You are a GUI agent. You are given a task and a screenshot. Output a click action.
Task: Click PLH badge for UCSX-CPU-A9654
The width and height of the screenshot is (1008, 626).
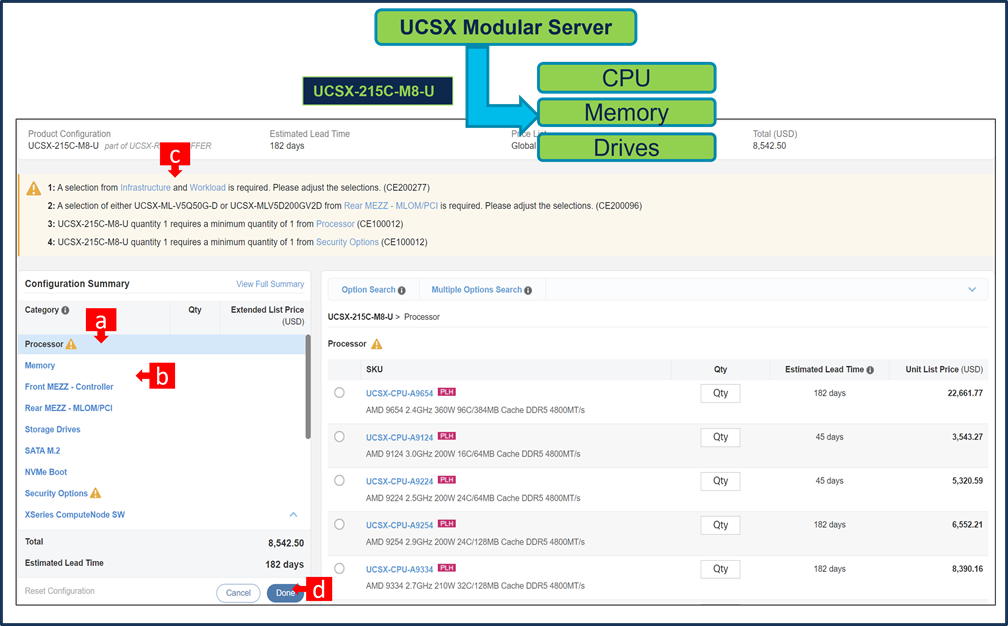coord(447,392)
